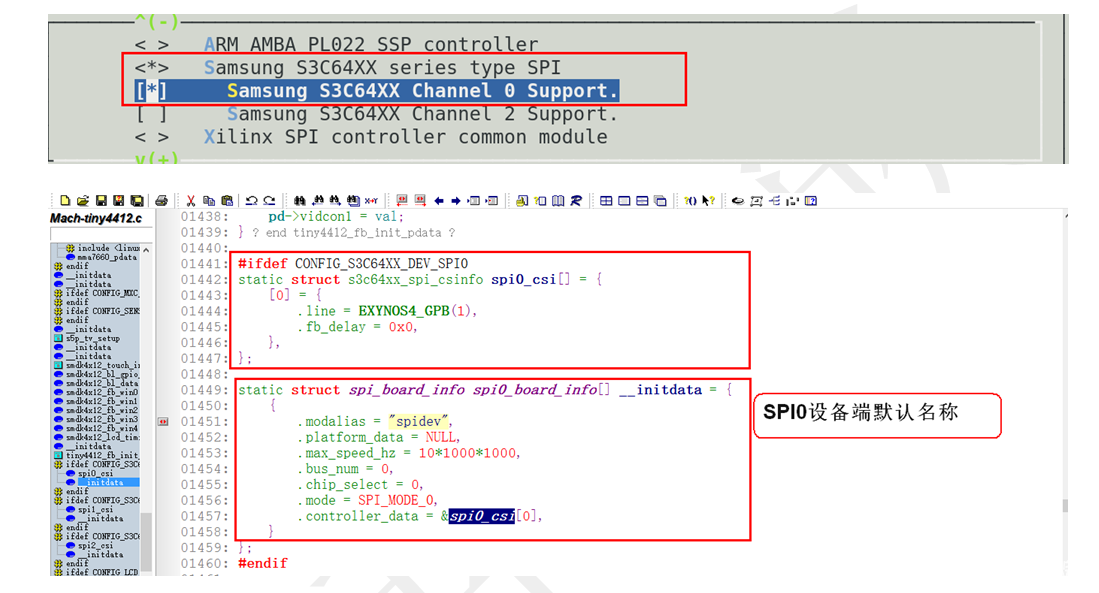Click the Go Back blue arrow

coord(439,200)
